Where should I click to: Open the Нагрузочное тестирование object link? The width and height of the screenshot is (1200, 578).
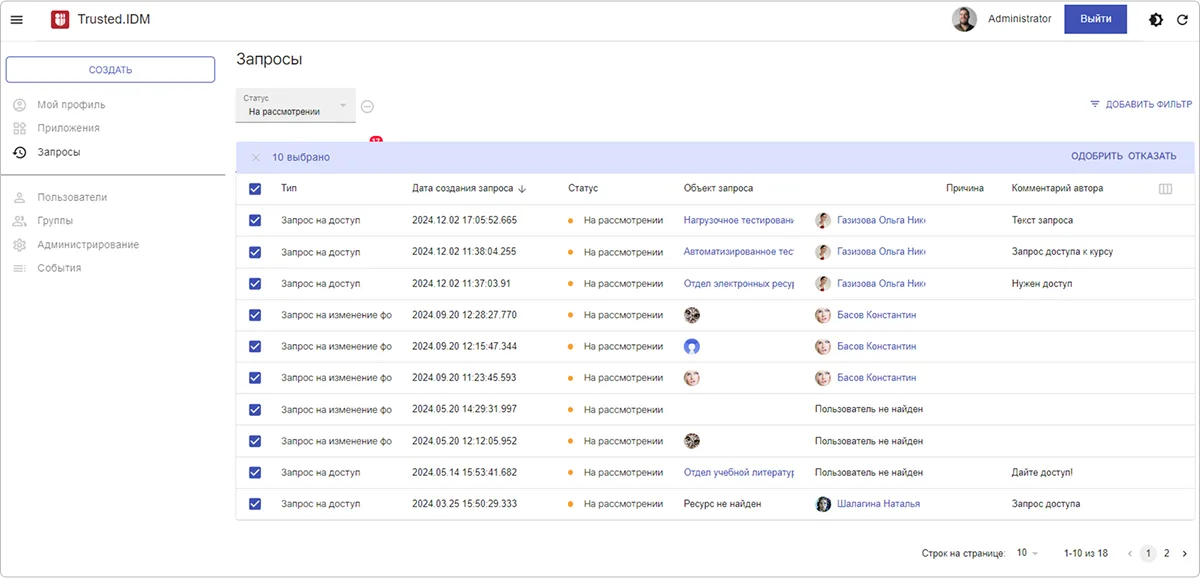738,220
